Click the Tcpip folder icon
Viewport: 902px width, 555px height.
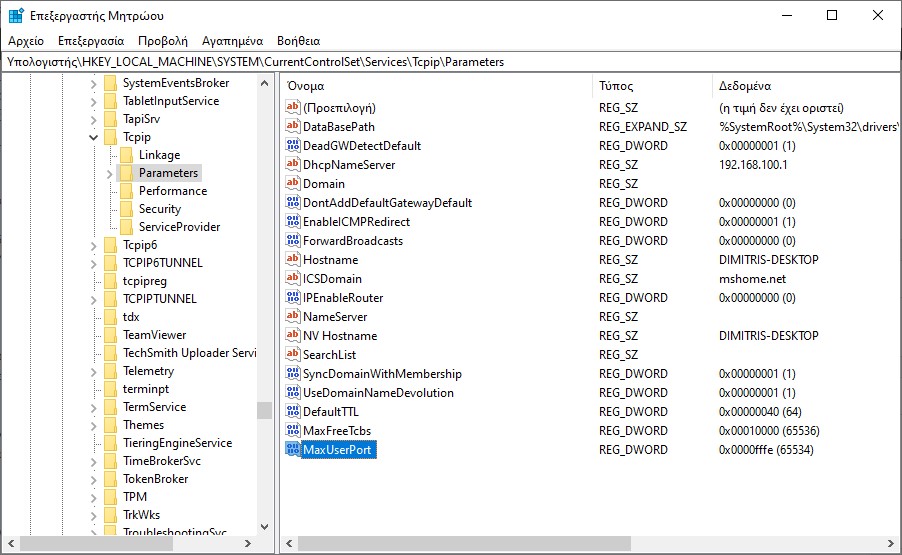[110, 137]
